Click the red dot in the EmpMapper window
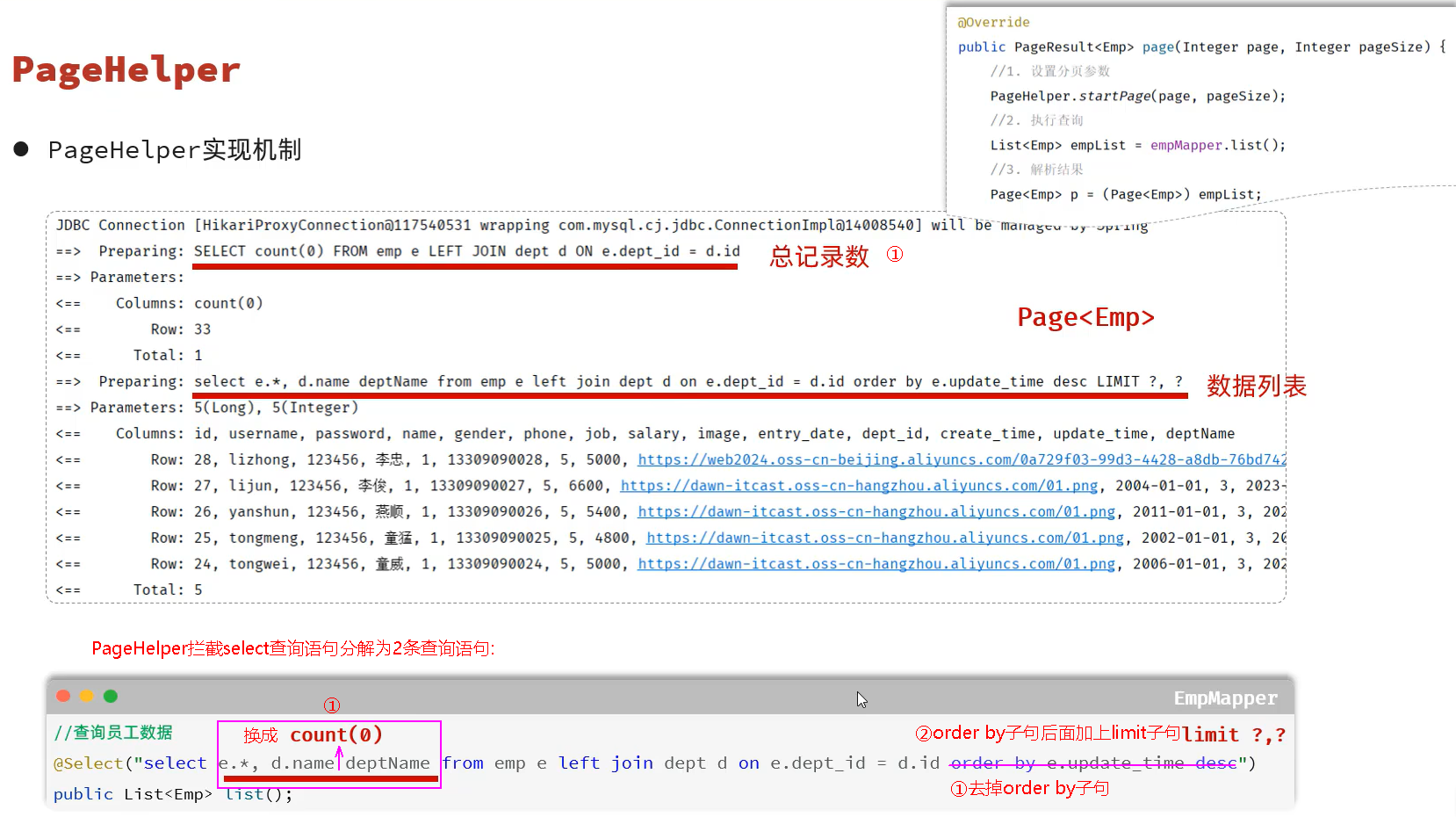Image resolution: width=1456 pixels, height=817 pixels. (x=63, y=696)
